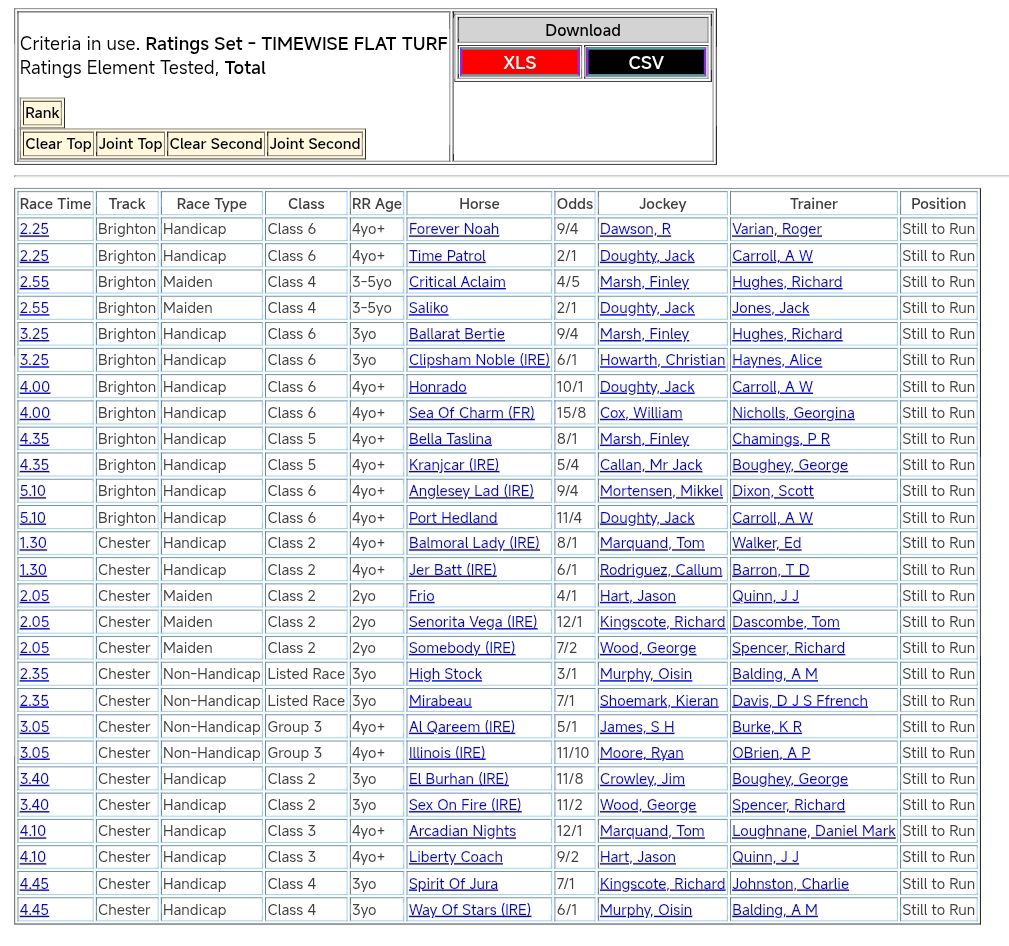1009x946 pixels.
Task: Download ratings as XLS file
Action: 519,62
